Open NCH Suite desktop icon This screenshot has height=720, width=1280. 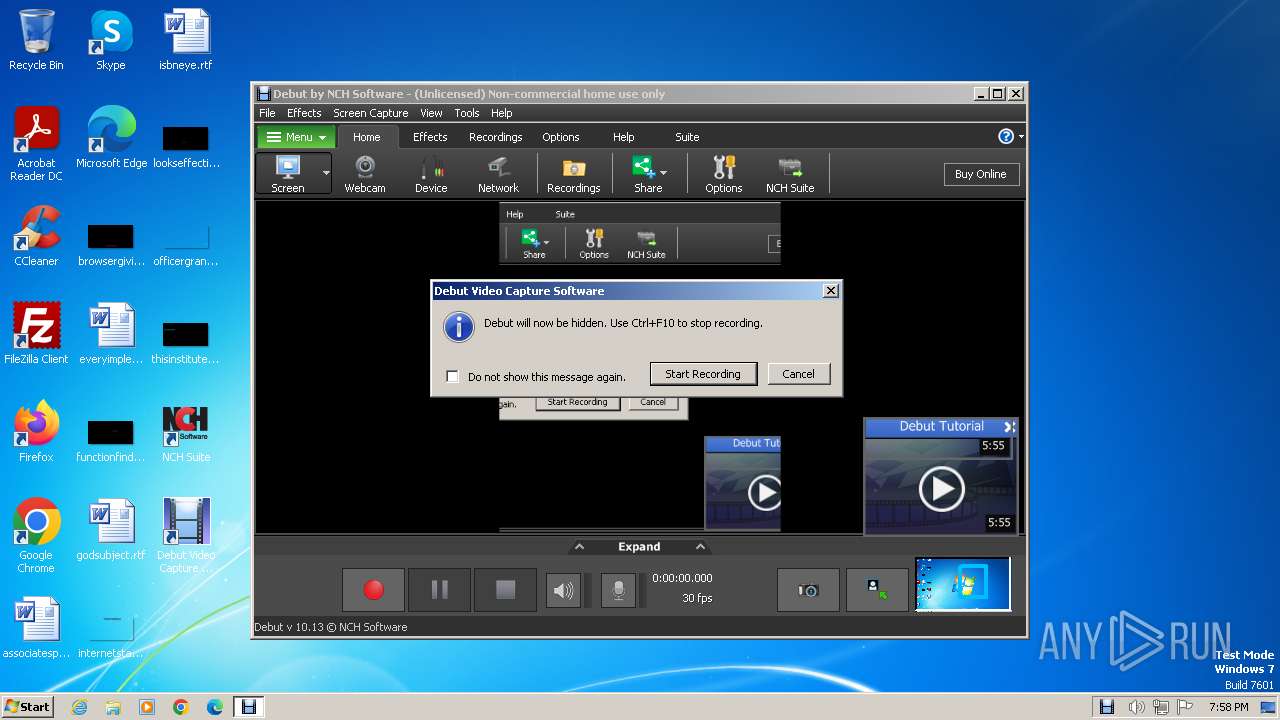tap(186, 432)
